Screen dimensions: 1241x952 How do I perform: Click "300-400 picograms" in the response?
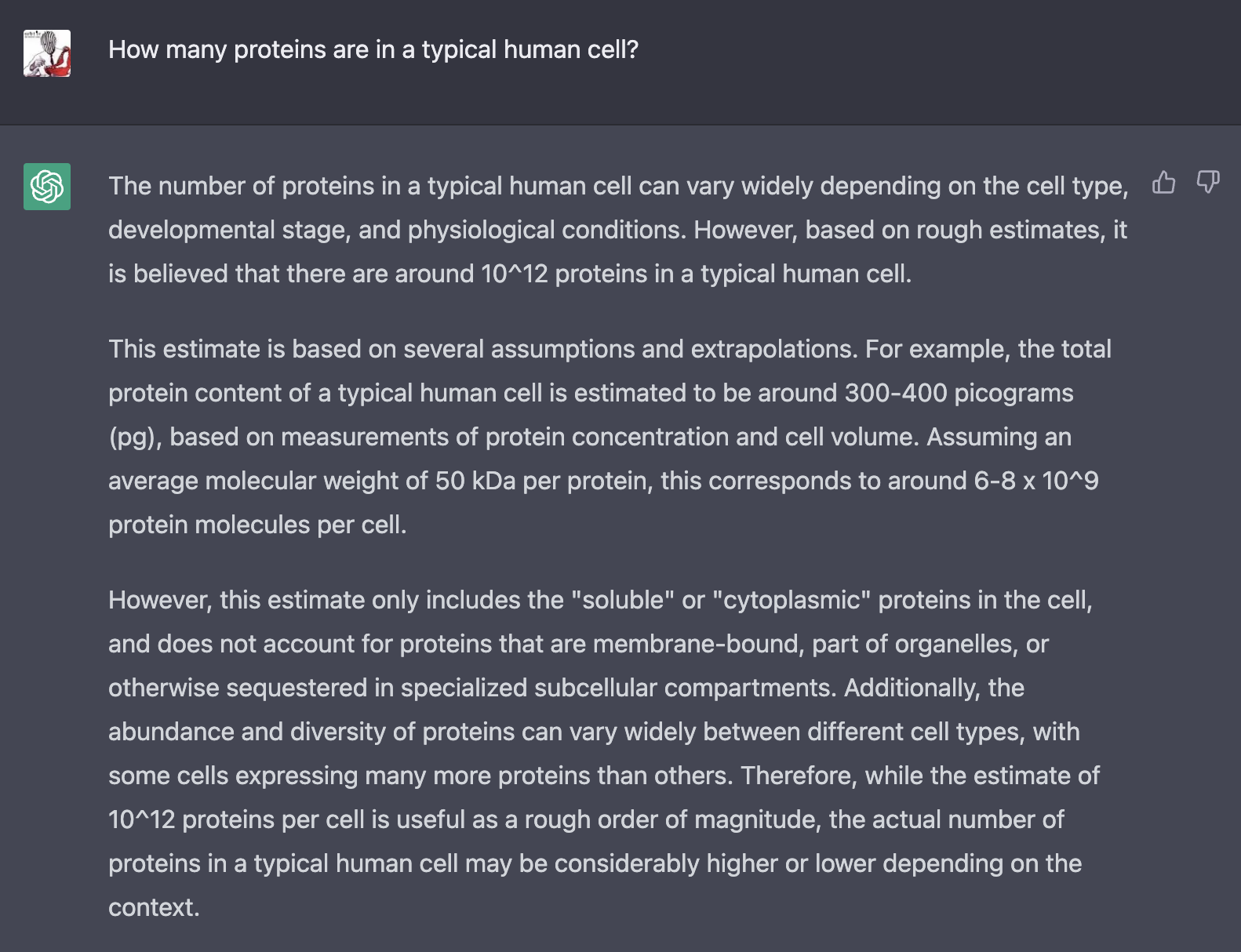959,393
